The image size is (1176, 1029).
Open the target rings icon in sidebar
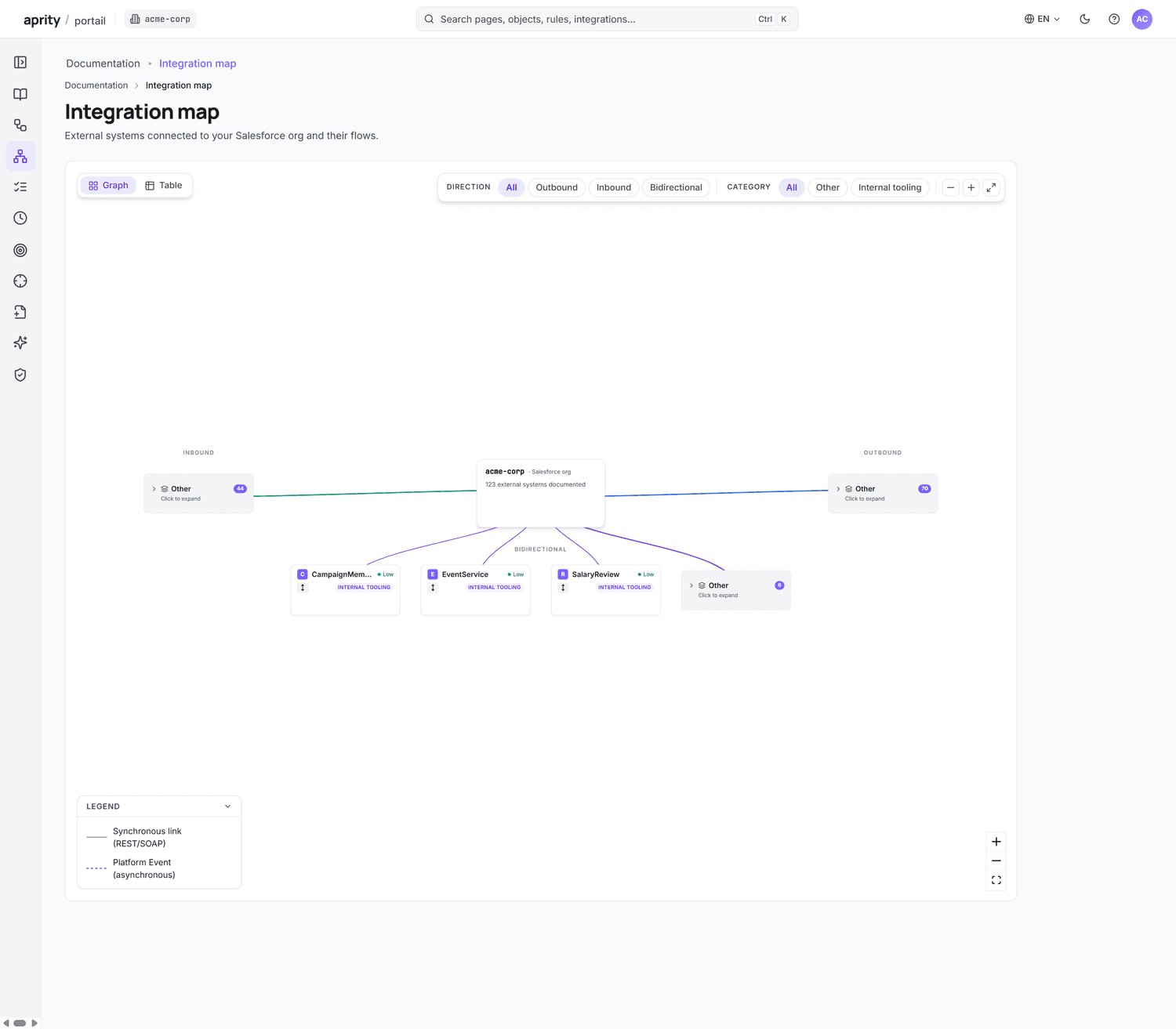pyautogui.click(x=20, y=250)
